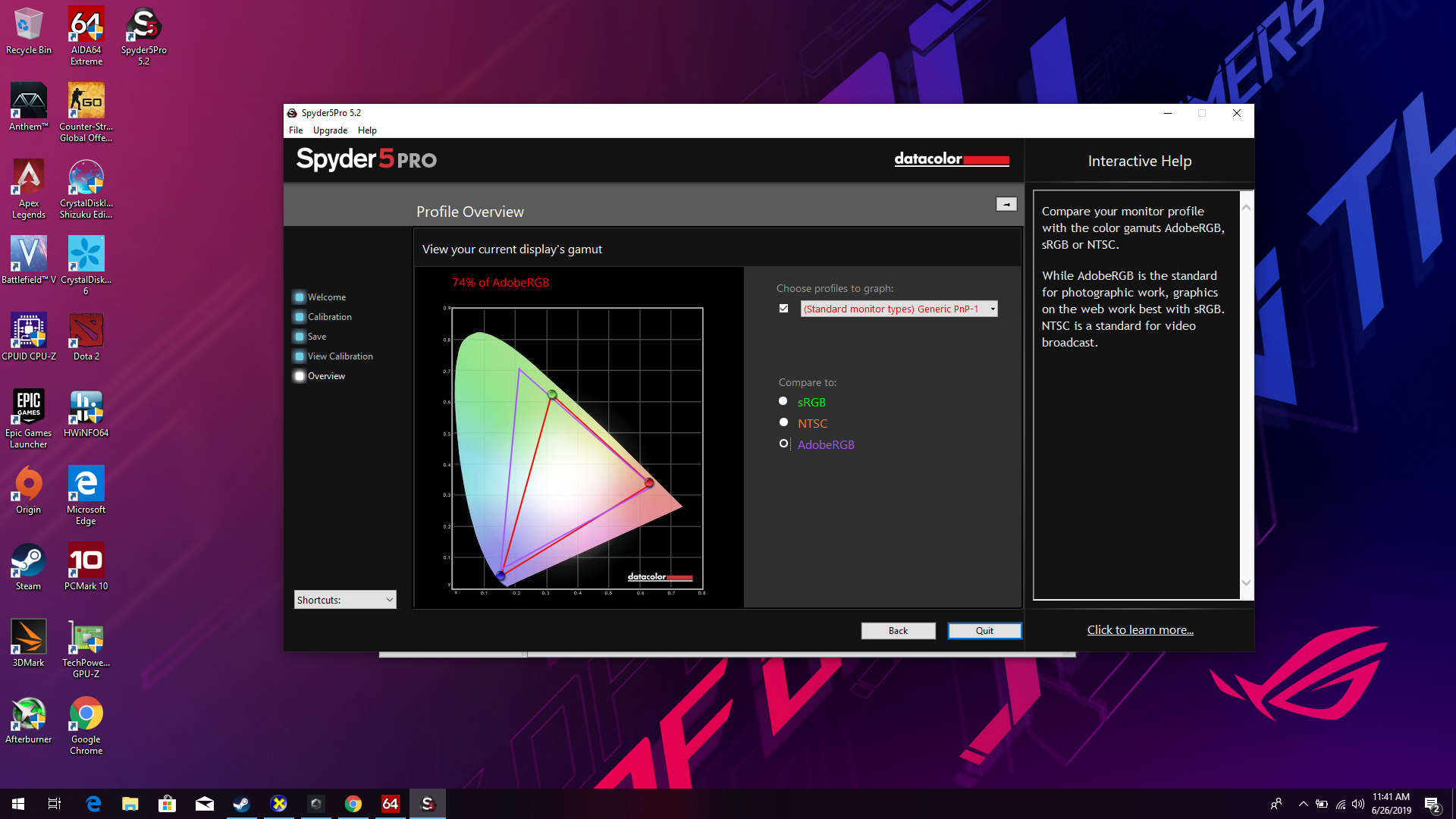The image size is (1456, 819).
Task: Go to the Overview step
Action: 320,376
